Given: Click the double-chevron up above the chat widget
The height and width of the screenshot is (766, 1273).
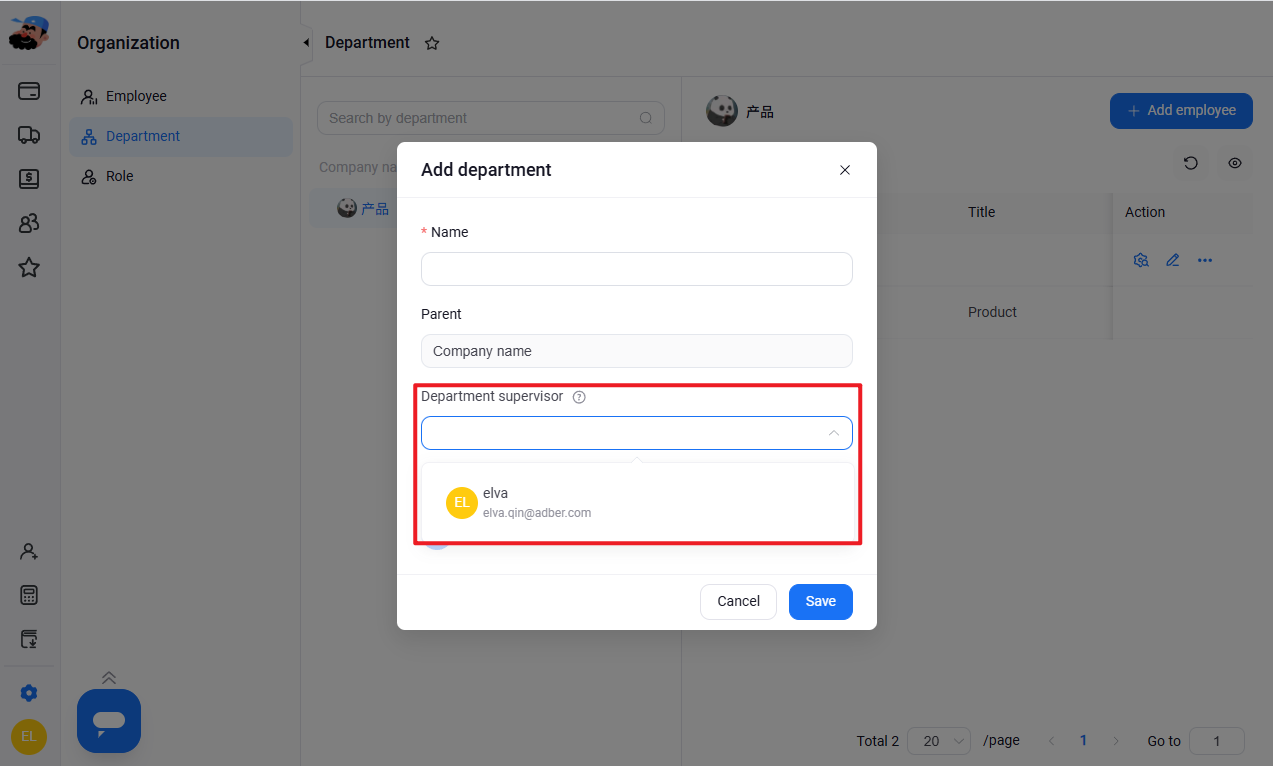Looking at the screenshot, I should pos(109,677).
